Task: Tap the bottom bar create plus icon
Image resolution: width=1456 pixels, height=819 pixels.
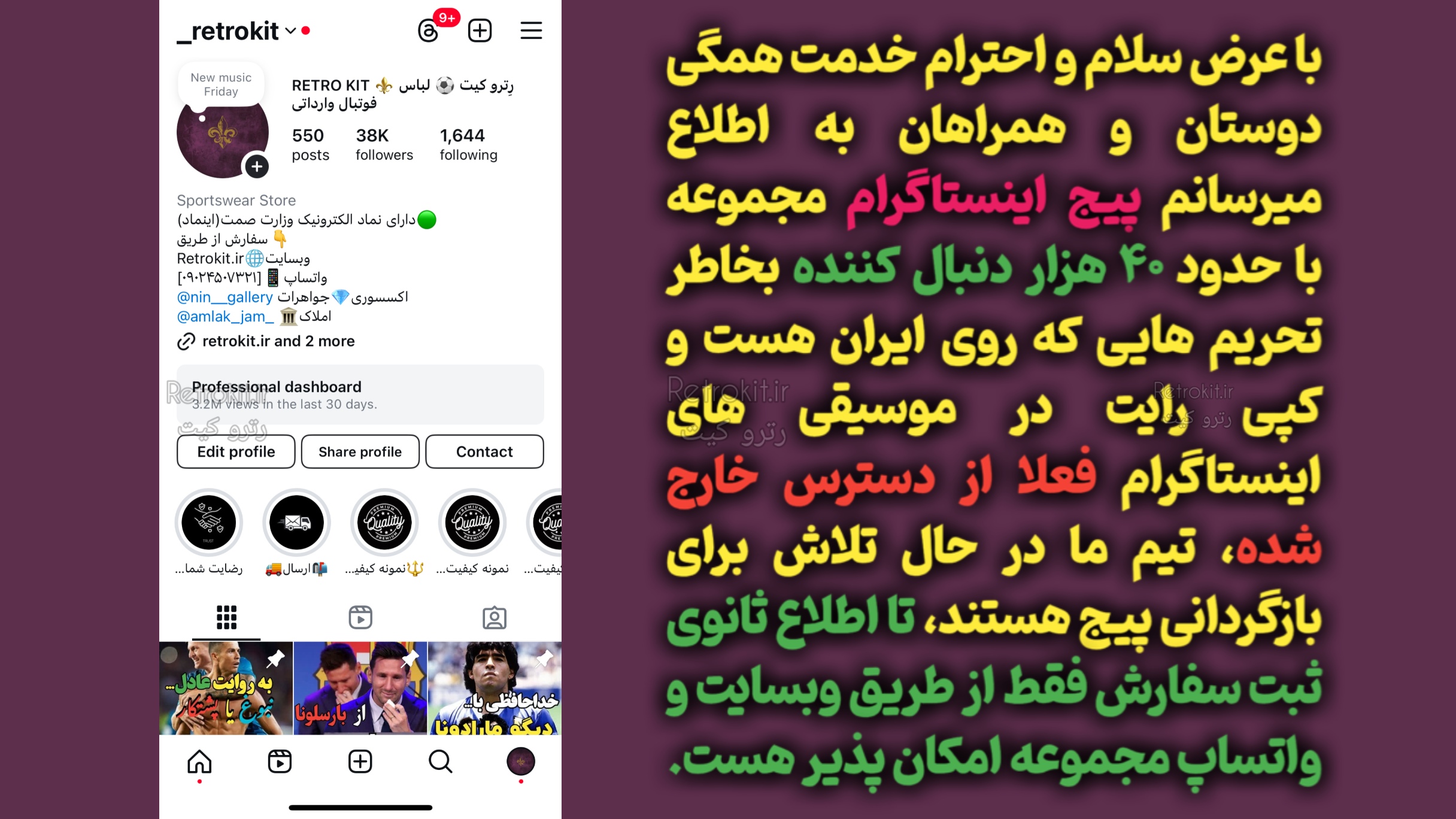Action: (x=360, y=762)
